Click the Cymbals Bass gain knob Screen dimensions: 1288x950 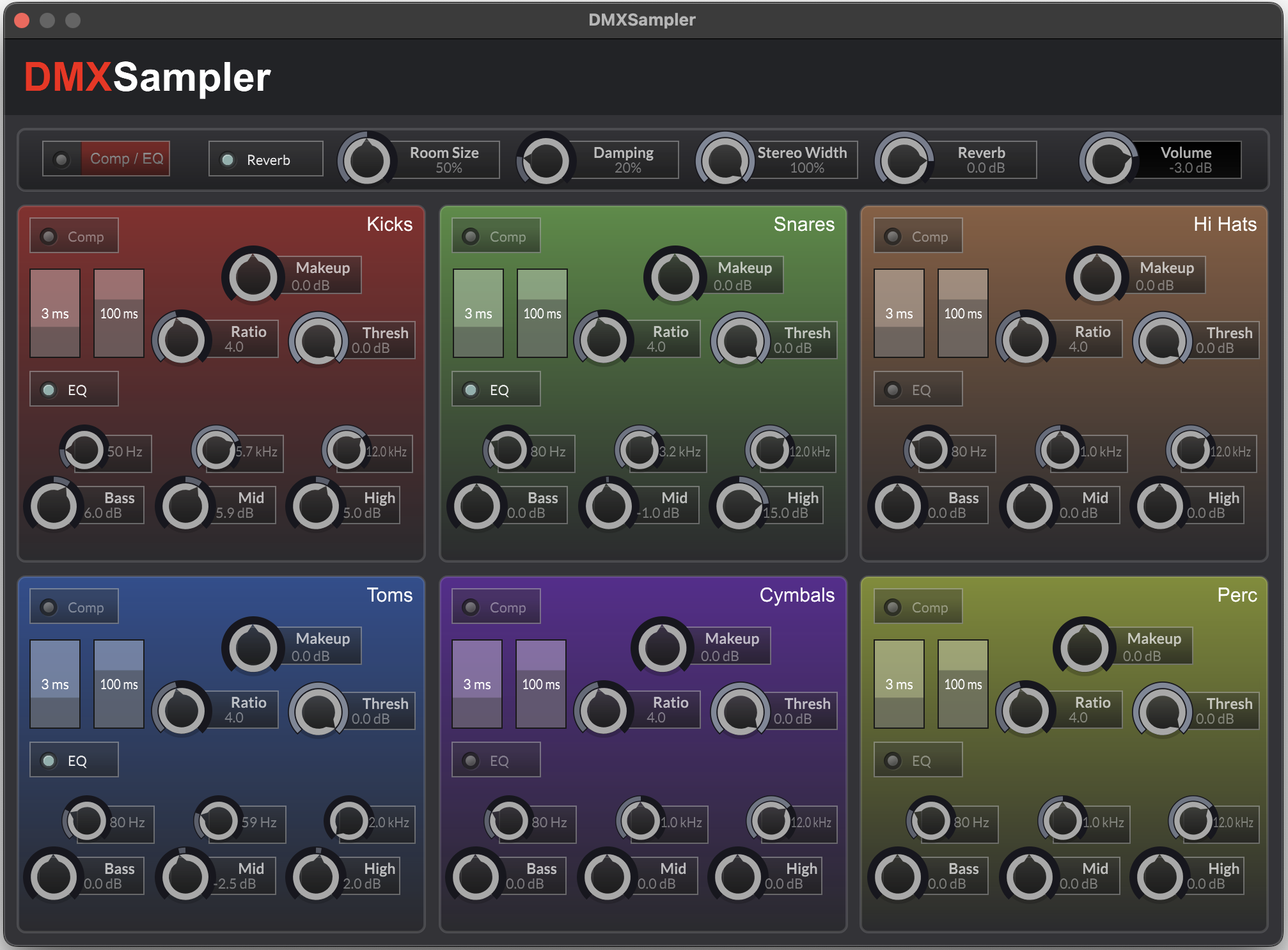[x=476, y=876]
